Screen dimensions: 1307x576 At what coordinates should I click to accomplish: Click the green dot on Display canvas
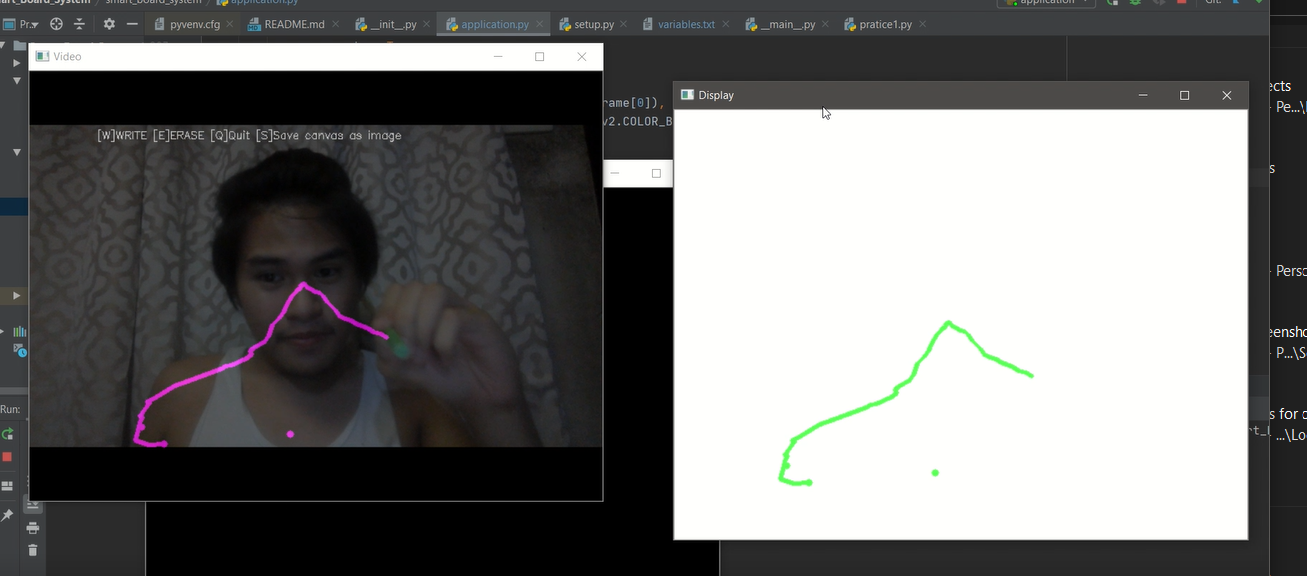click(x=935, y=472)
